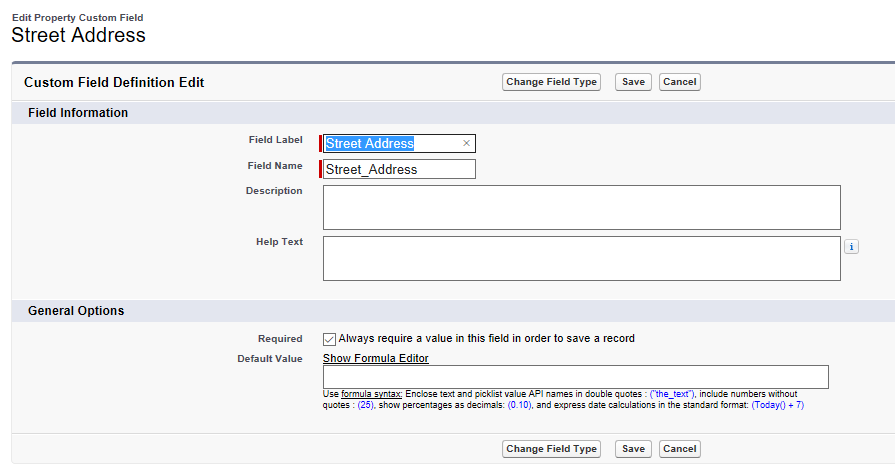The height and width of the screenshot is (476, 895).
Task: Click inside the Description text area
Action: pyautogui.click(x=581, y=207)
